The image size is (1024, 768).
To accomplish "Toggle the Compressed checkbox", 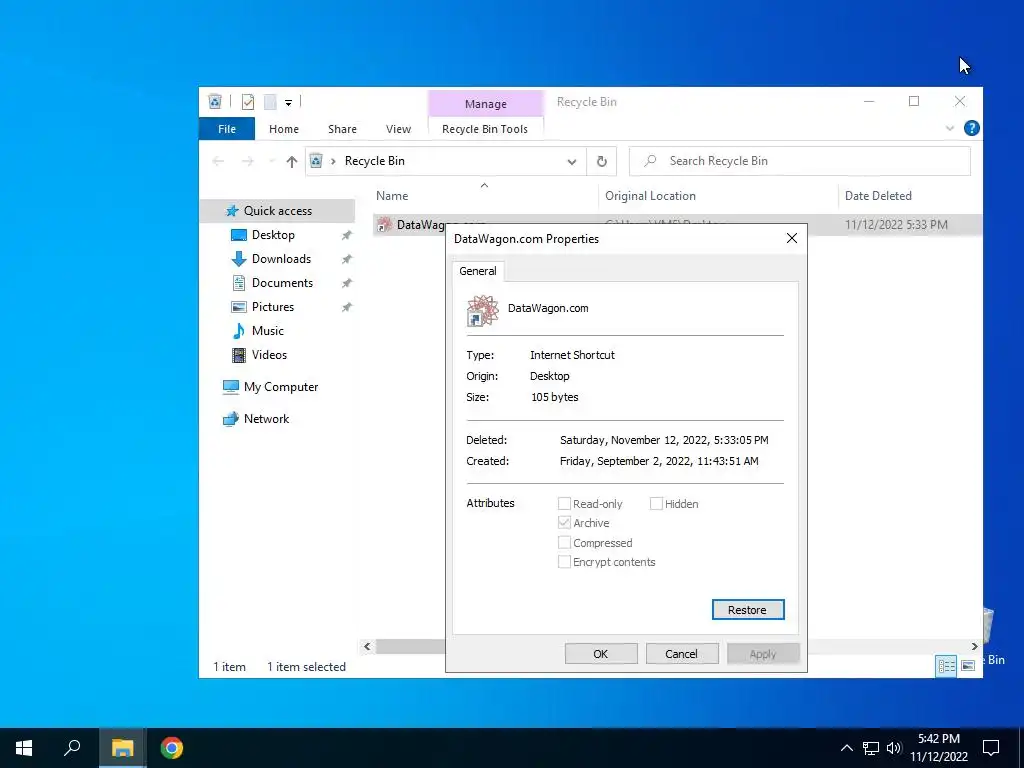I will [564, 543].
